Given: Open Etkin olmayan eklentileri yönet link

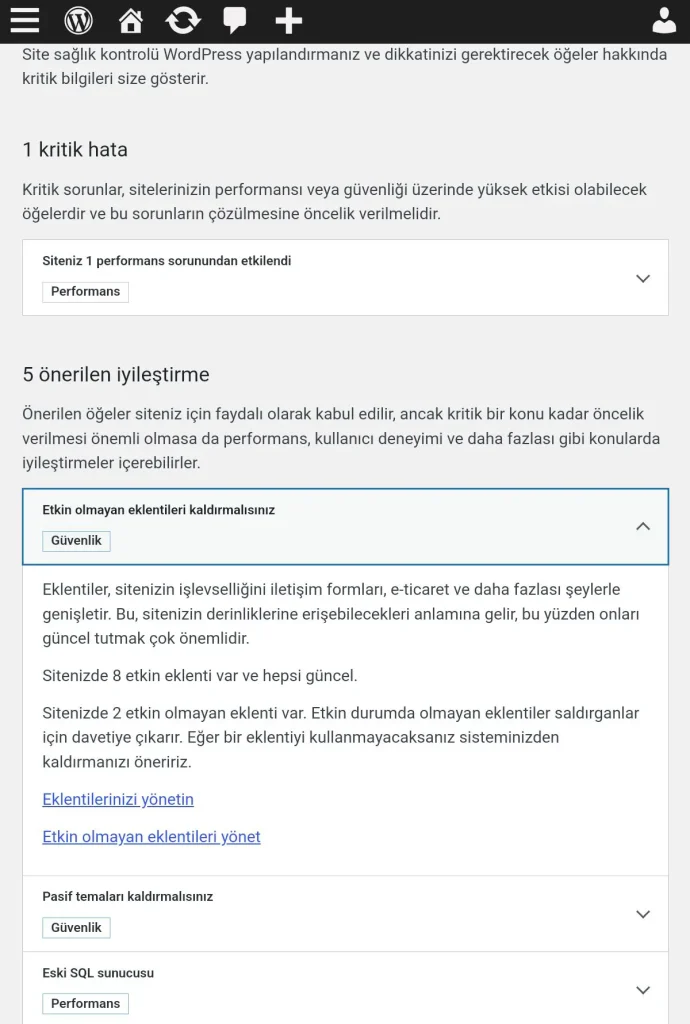Looking at the screenshot, I should [151, 837].
